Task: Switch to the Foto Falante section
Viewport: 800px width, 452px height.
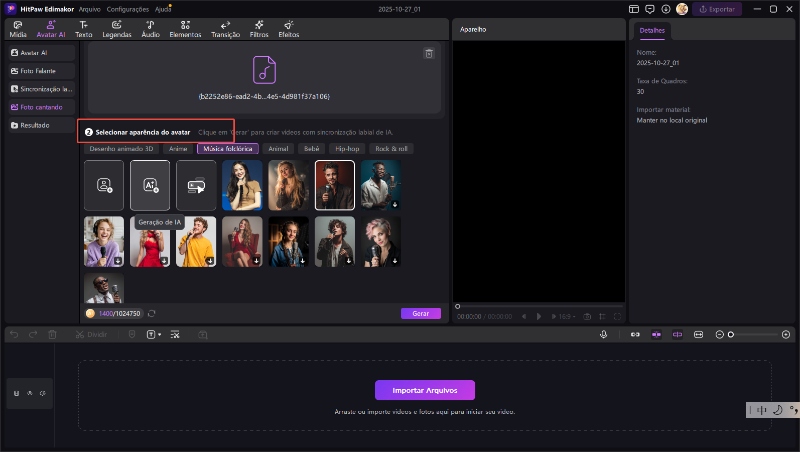Action: tap(40, 70)
